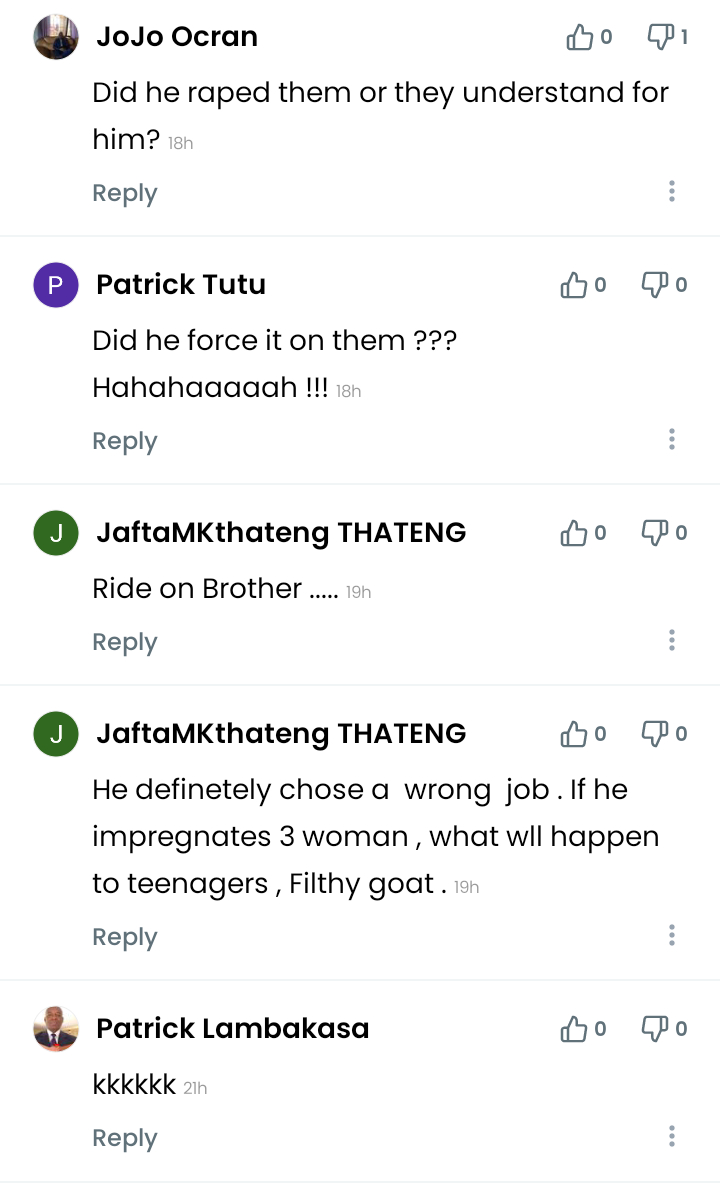The width and height of the screenshot is (720, 1183).
Task: Like JoJo Ocran's comment
Action: 579,38
